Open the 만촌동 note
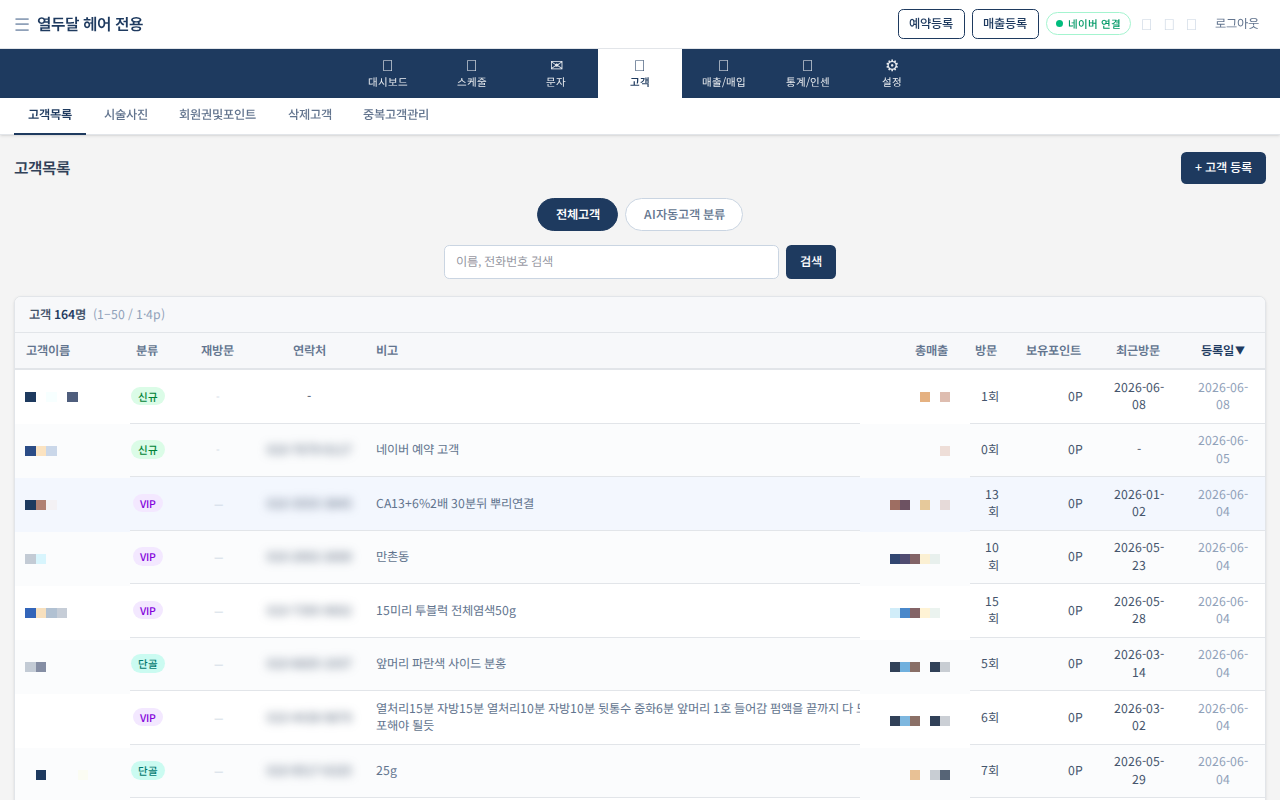 pyautogui.click(x=392, y=557)
